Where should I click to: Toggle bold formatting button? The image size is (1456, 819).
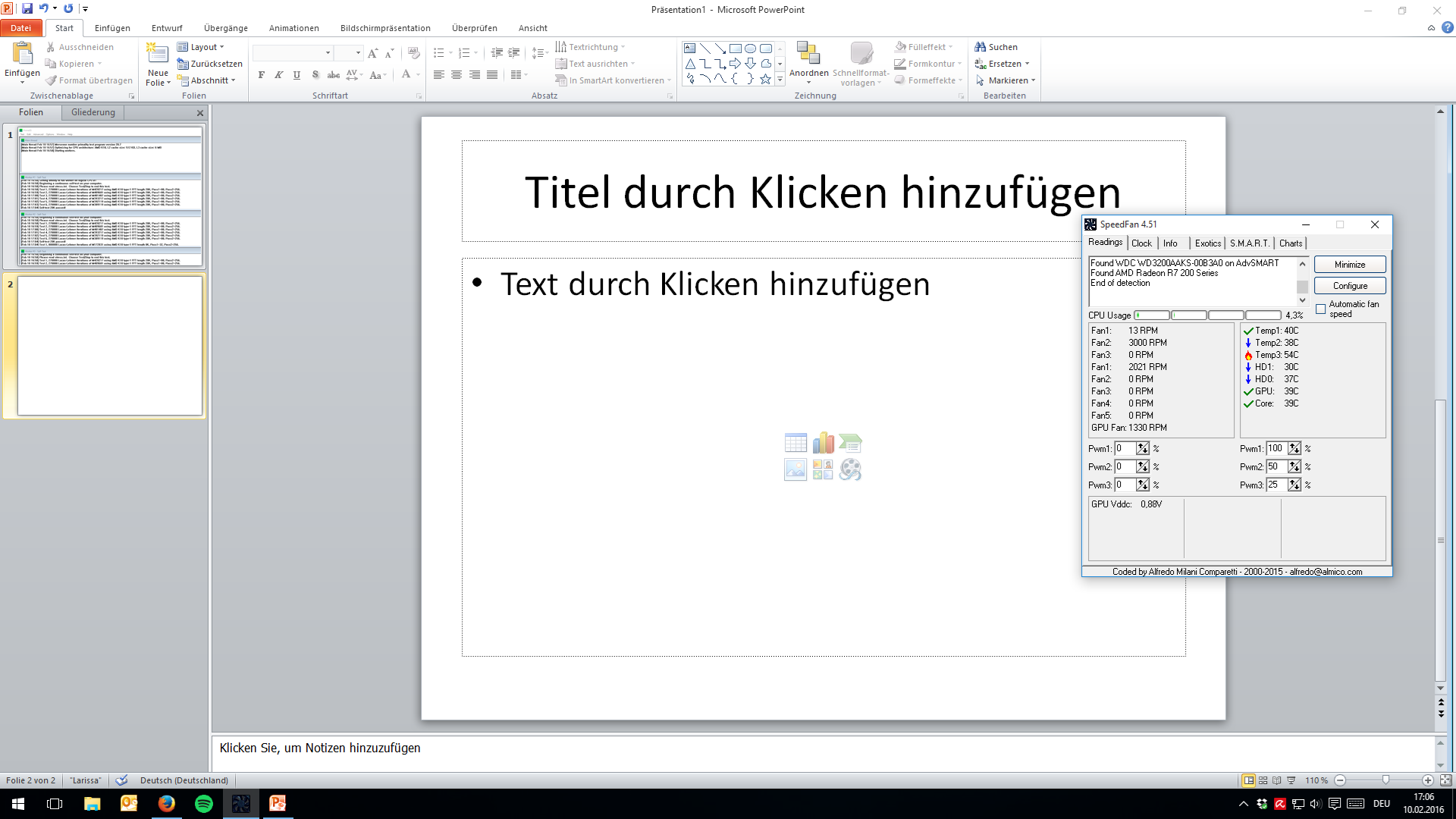click(x=262, y=75)
